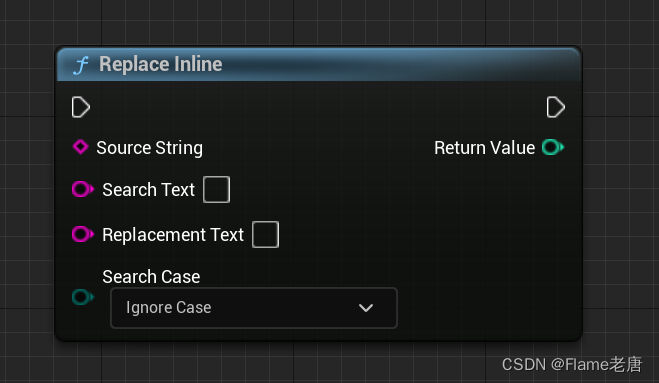The height and width of the screenshot is (383, 659).
Task: Click the Replacement Text label
Action: click(x=173, y=235)
